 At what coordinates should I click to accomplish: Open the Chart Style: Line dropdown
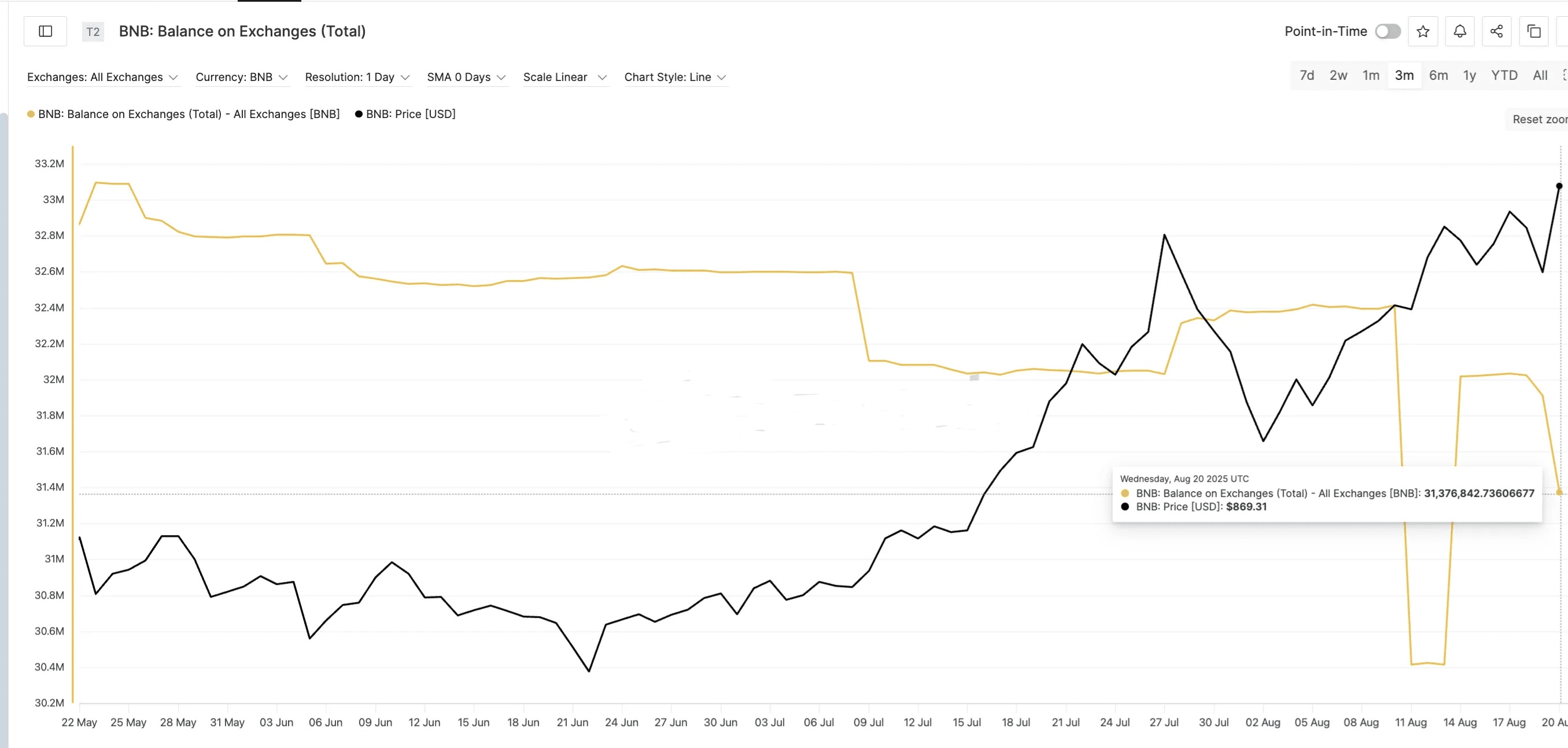click(x=676, y=78)
